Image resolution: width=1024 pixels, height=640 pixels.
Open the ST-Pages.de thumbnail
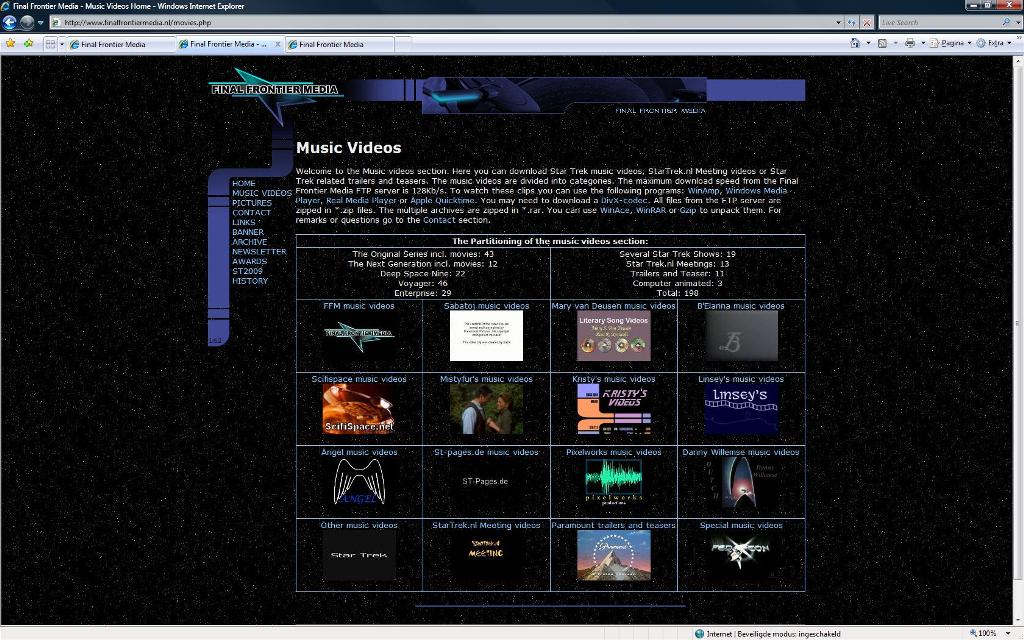(487, 482)
